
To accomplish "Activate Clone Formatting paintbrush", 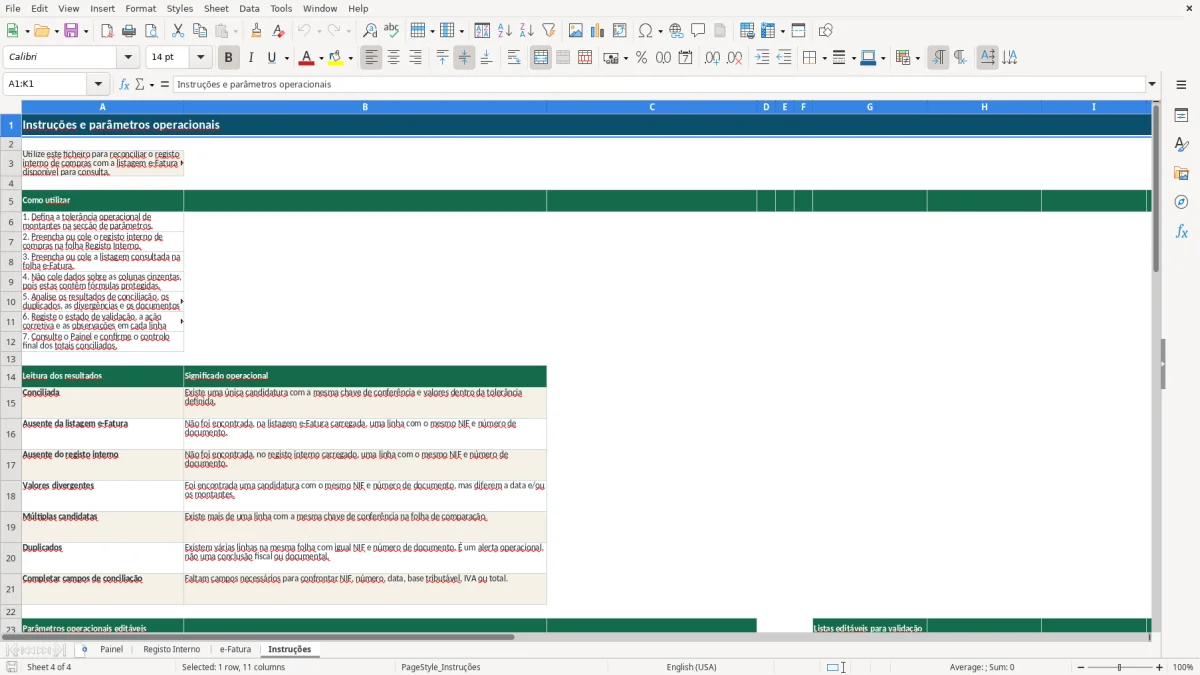I will point(256,31).
